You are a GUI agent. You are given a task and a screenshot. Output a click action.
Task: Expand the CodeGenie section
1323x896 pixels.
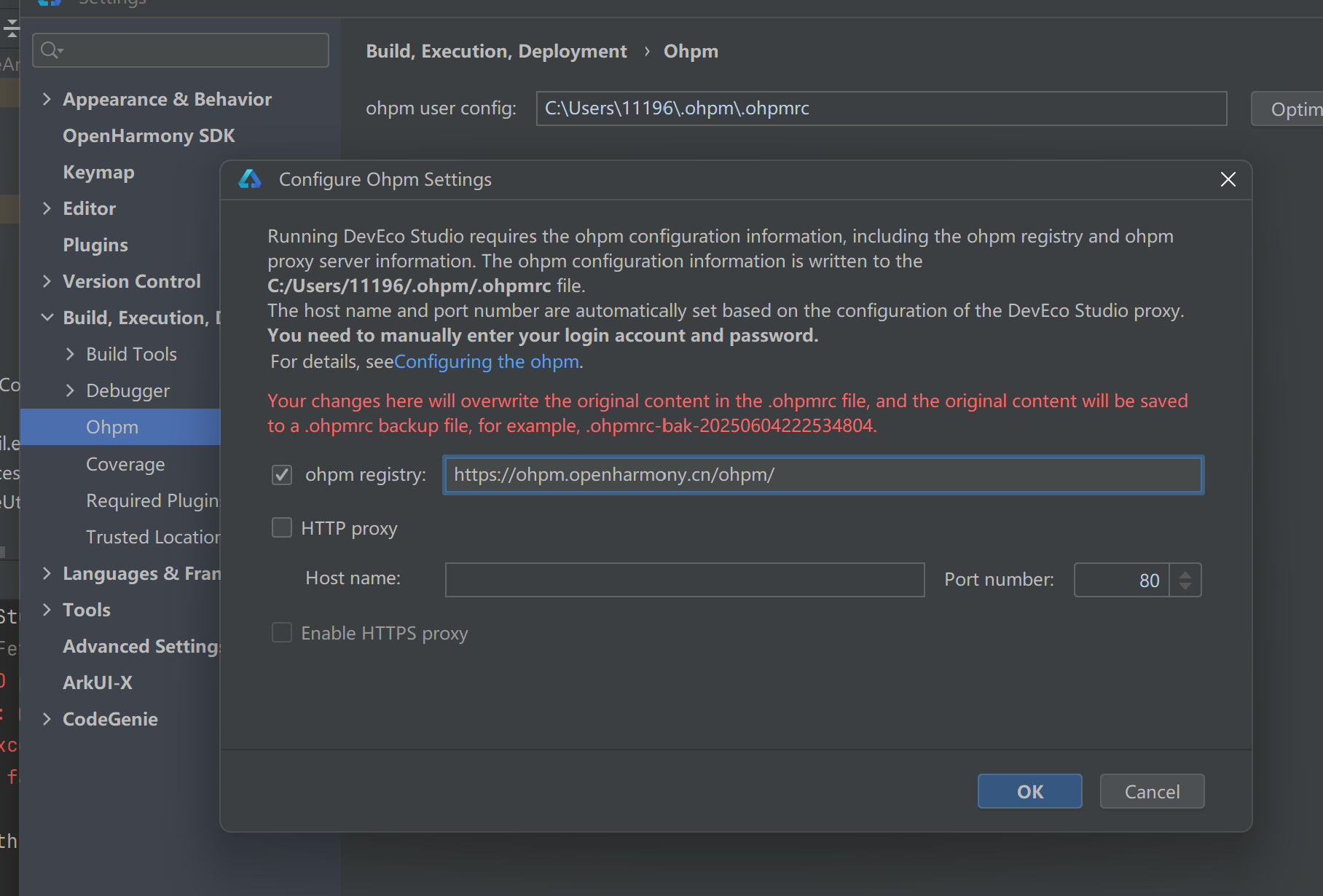(x=47, y=719)
